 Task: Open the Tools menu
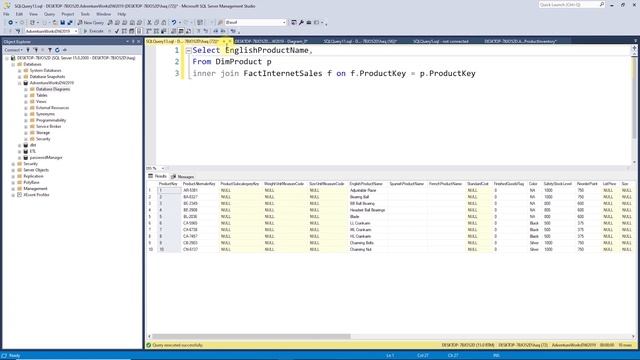tap(85, 14)
